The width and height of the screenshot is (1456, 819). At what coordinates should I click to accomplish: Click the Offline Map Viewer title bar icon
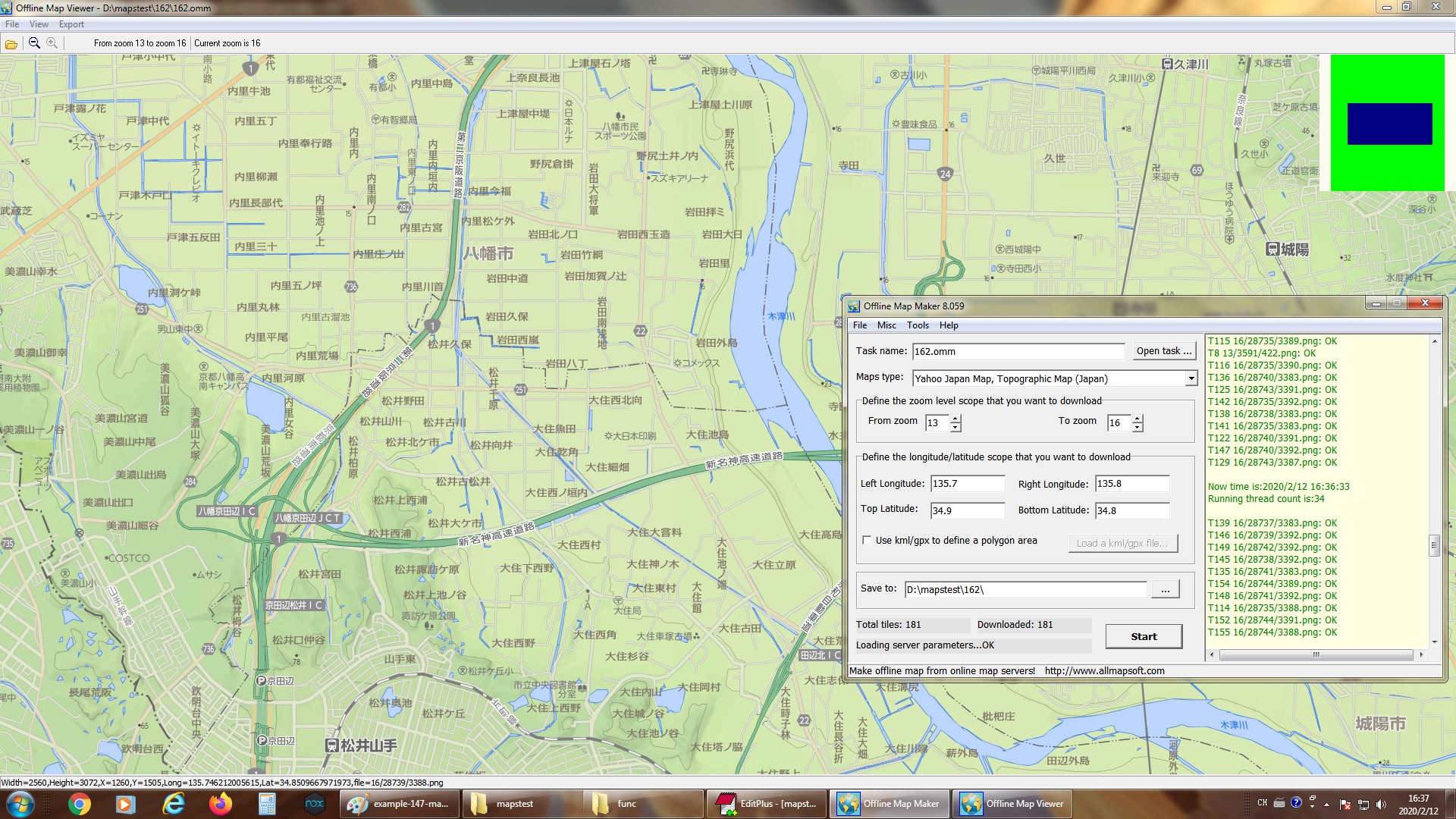pos(7,8)
